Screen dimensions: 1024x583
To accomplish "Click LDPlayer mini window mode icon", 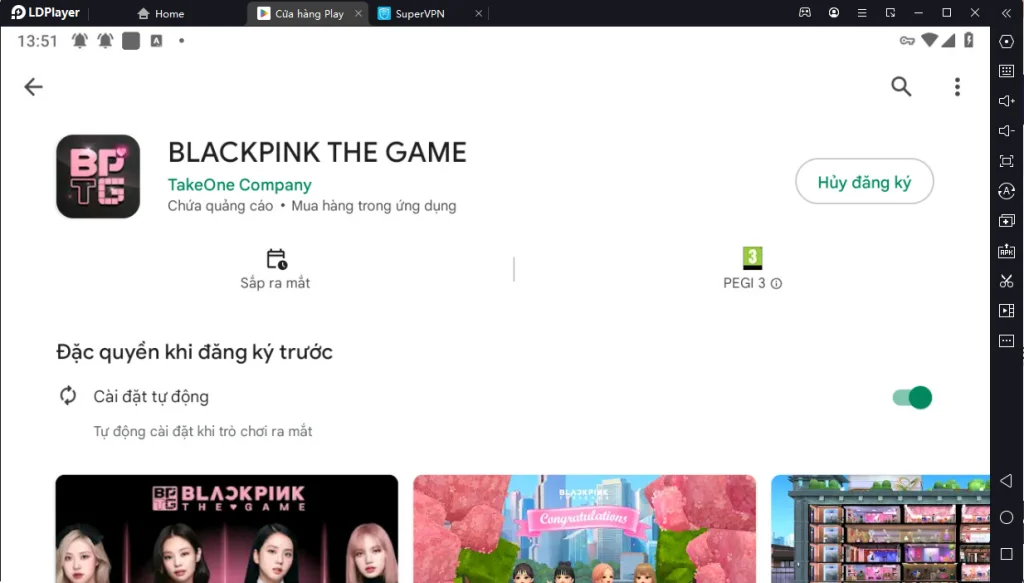I will tap(890, 12).
